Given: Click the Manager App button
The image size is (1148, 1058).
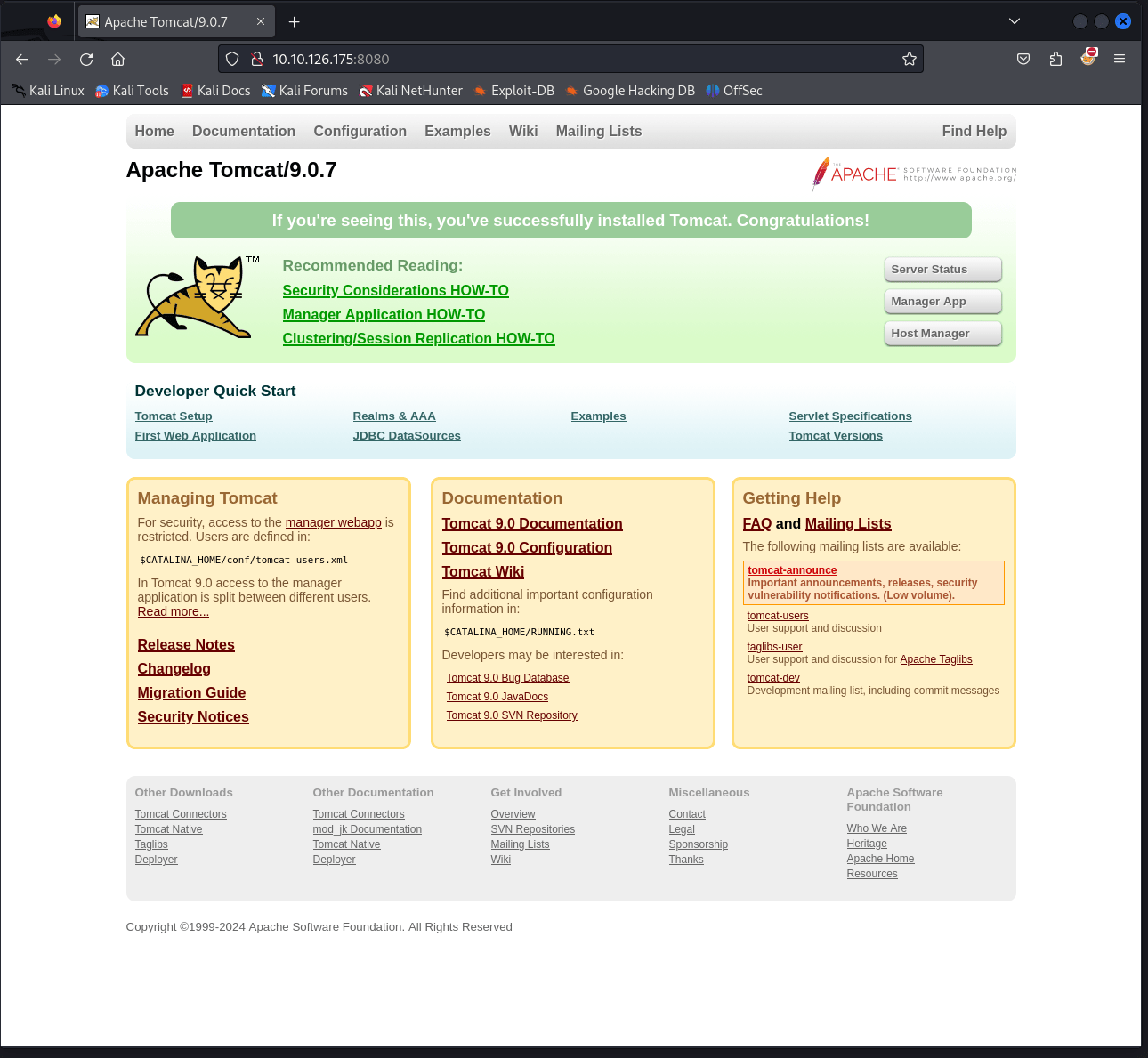Looking at the screenshot, I should click(x=943, y=302).
